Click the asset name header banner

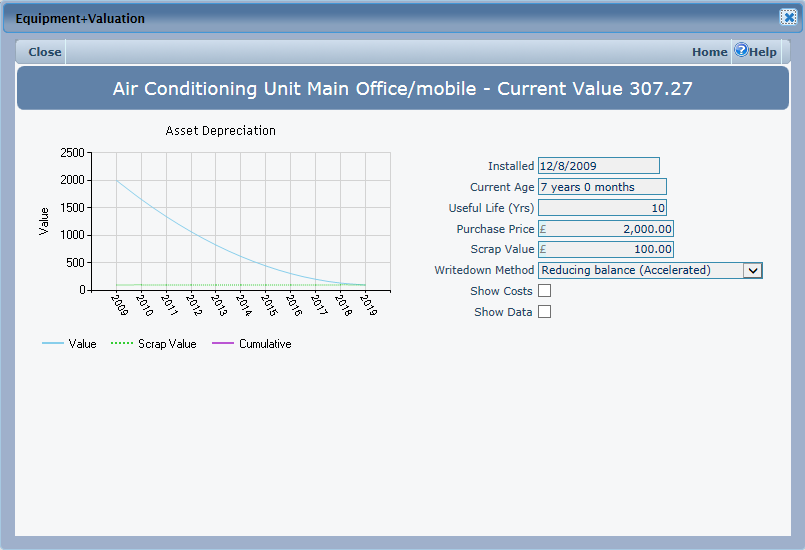coord(402,89)
